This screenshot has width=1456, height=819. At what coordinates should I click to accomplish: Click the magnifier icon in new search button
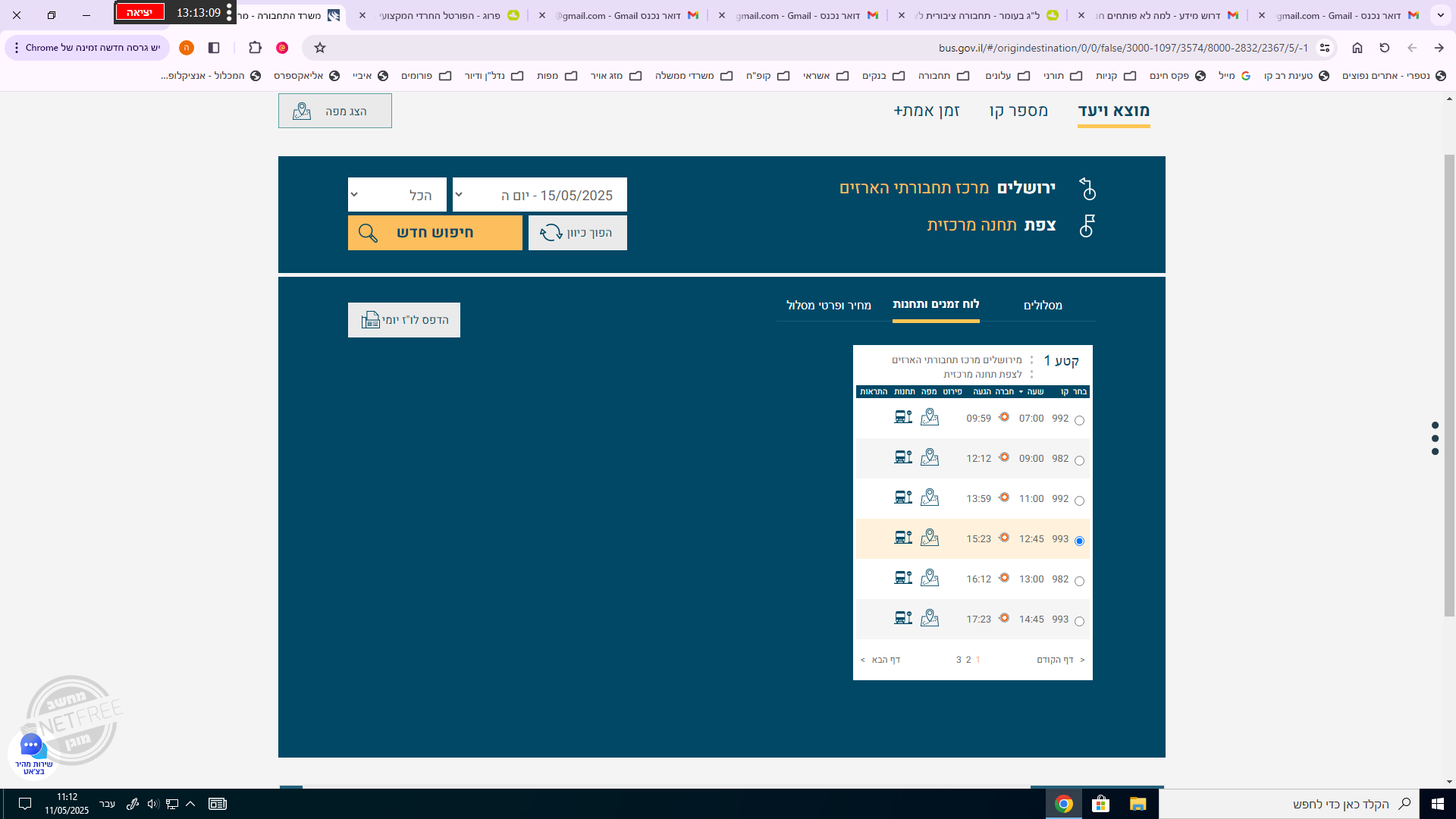point(368,233)
